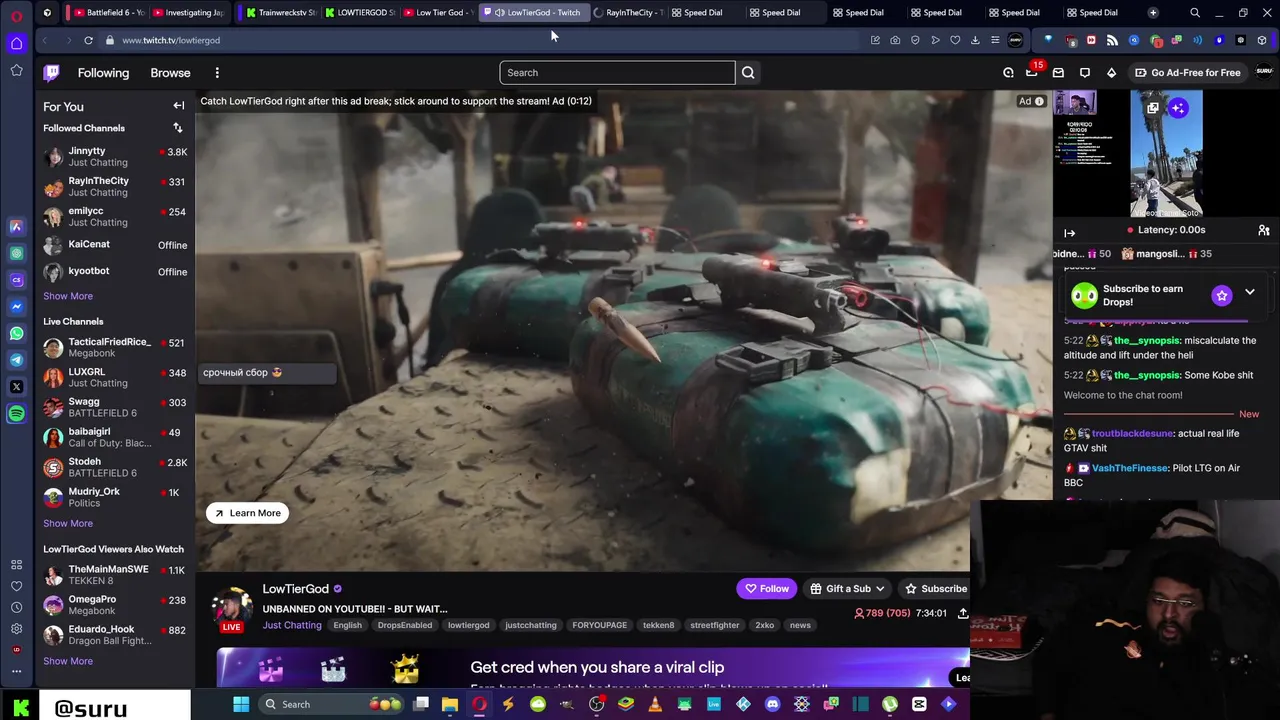Open Opera sidebar settings gear
The image size is (1280, 720).
pyautogui.click(x=16, y=629)
